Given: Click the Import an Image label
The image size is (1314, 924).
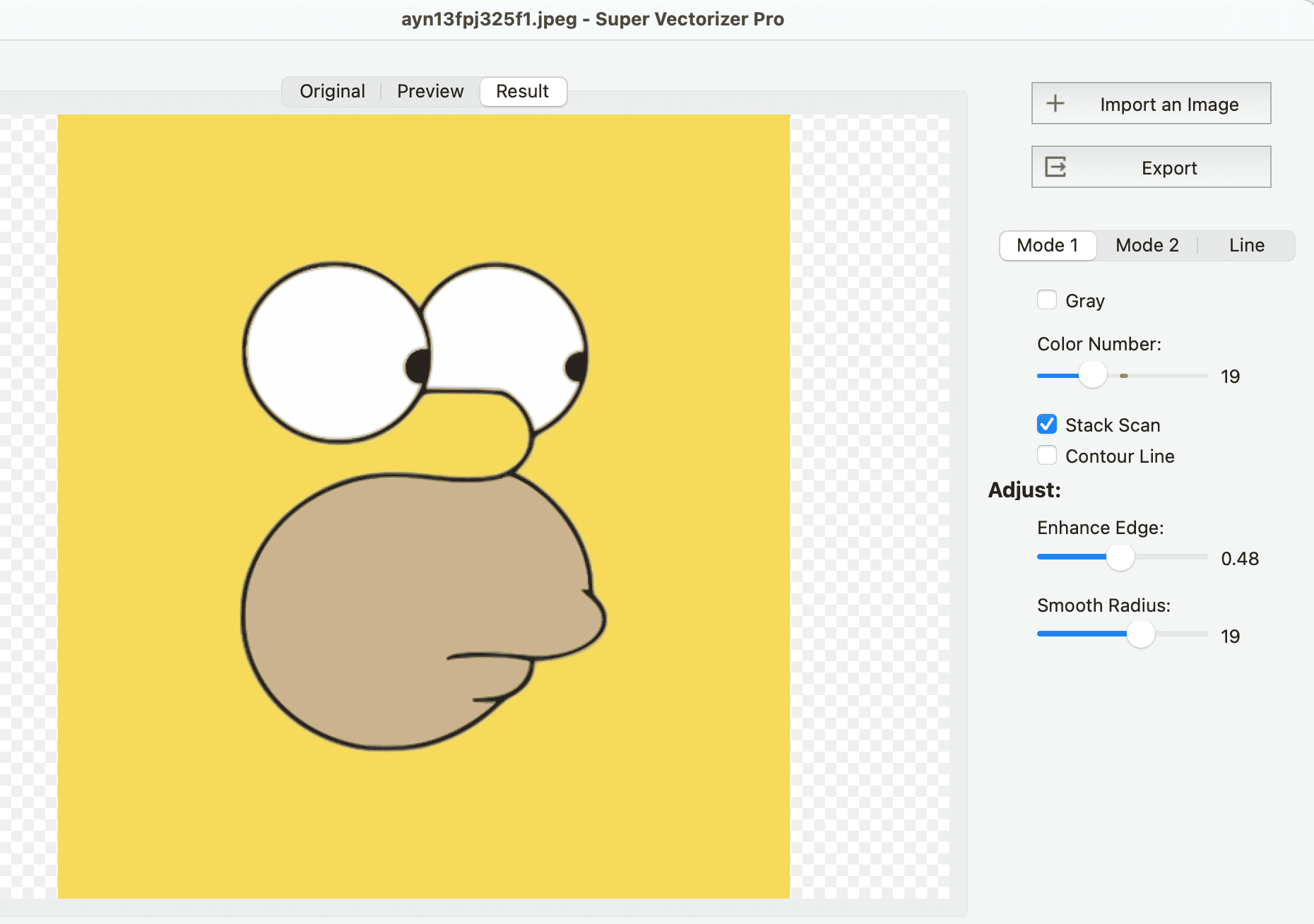Looking at the screenshot, I should 1169,105.
